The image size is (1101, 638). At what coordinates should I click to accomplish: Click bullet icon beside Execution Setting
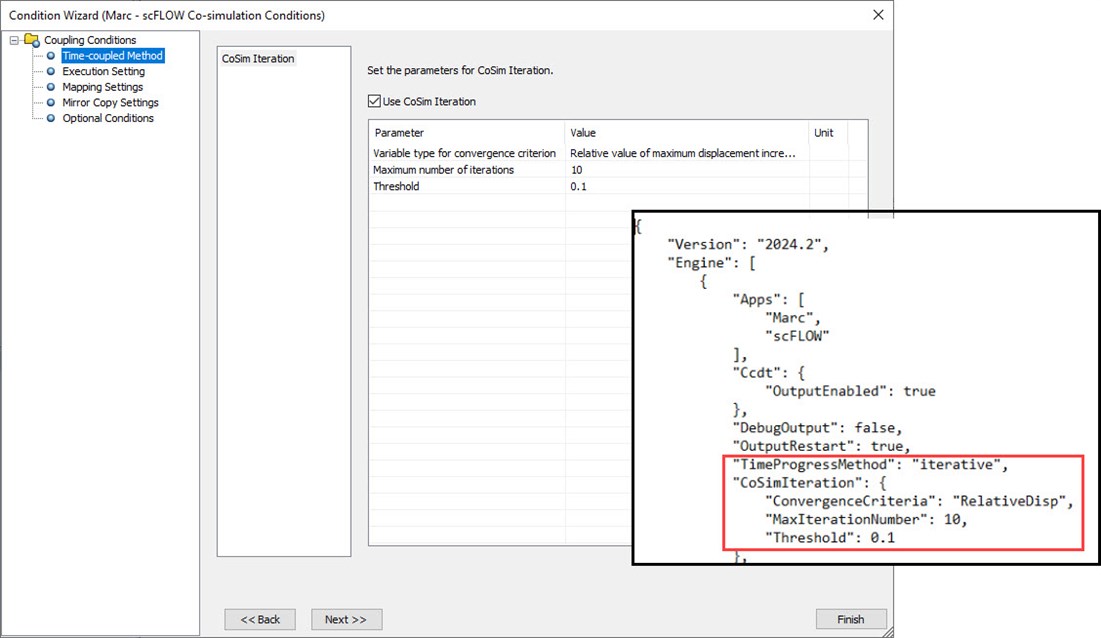tap(51, 72)
